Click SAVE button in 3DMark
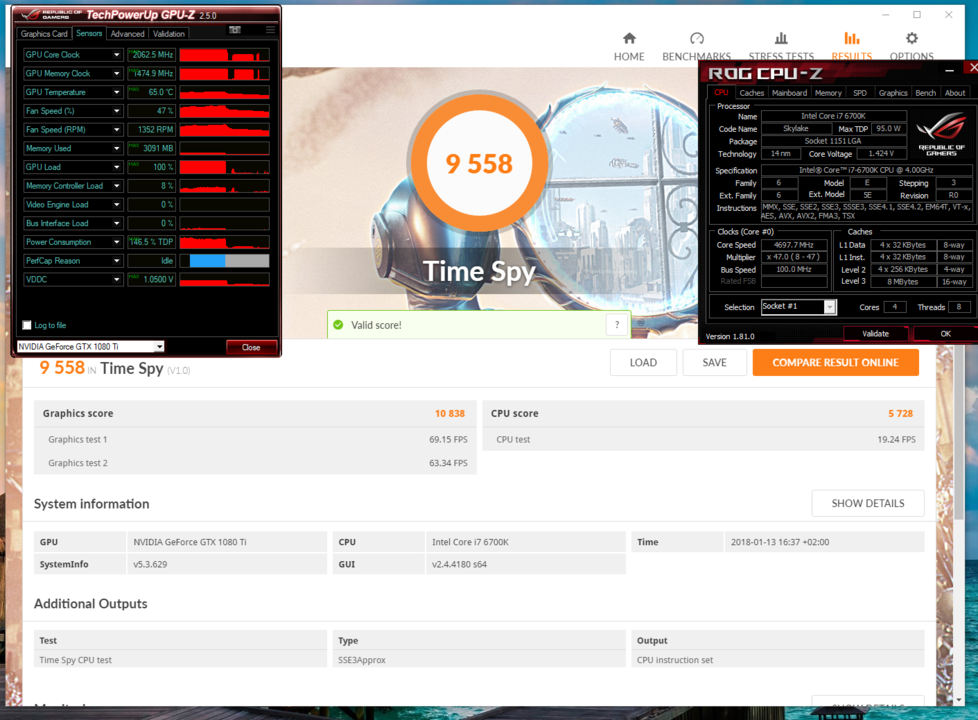 tap(714, 362)
